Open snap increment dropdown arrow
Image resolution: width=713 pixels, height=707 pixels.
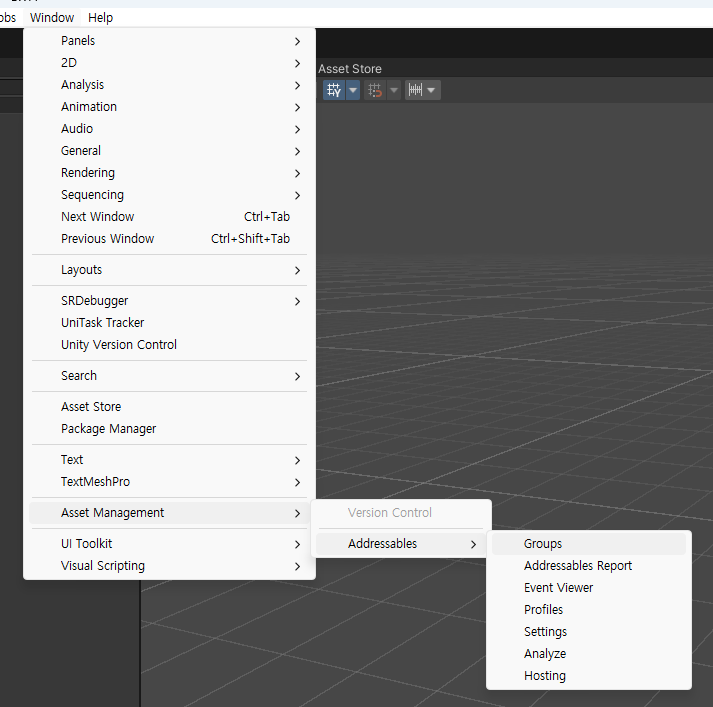coord(394,90)
